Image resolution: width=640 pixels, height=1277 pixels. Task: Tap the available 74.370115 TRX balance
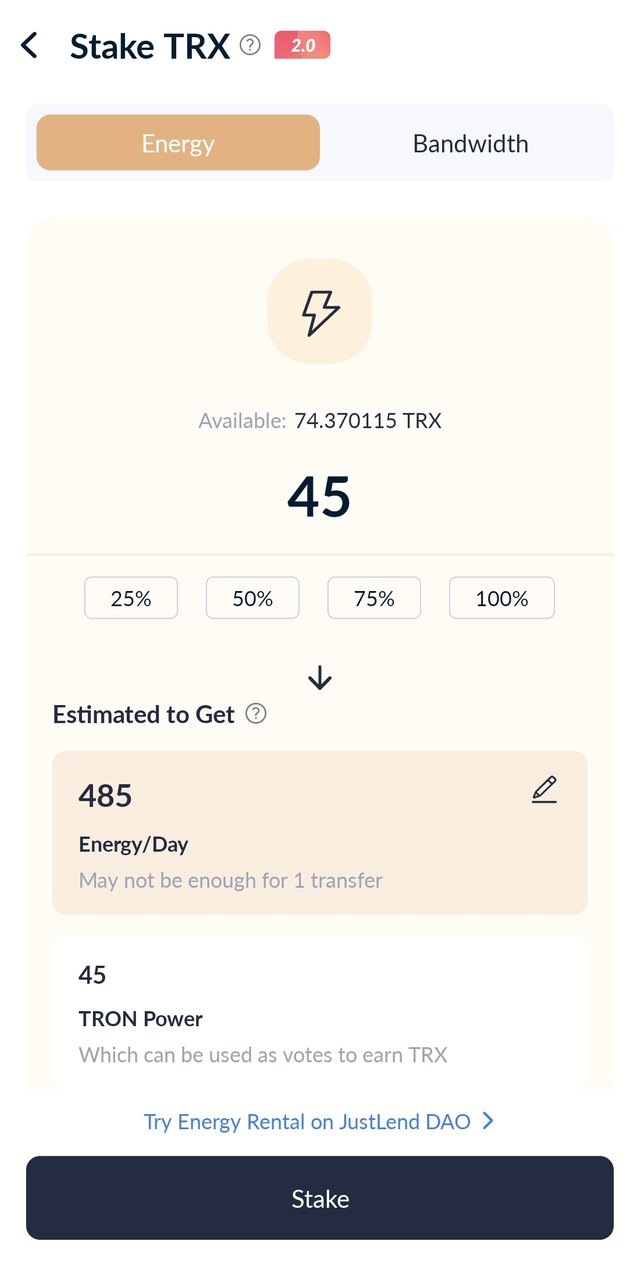[x=368, y=421]
